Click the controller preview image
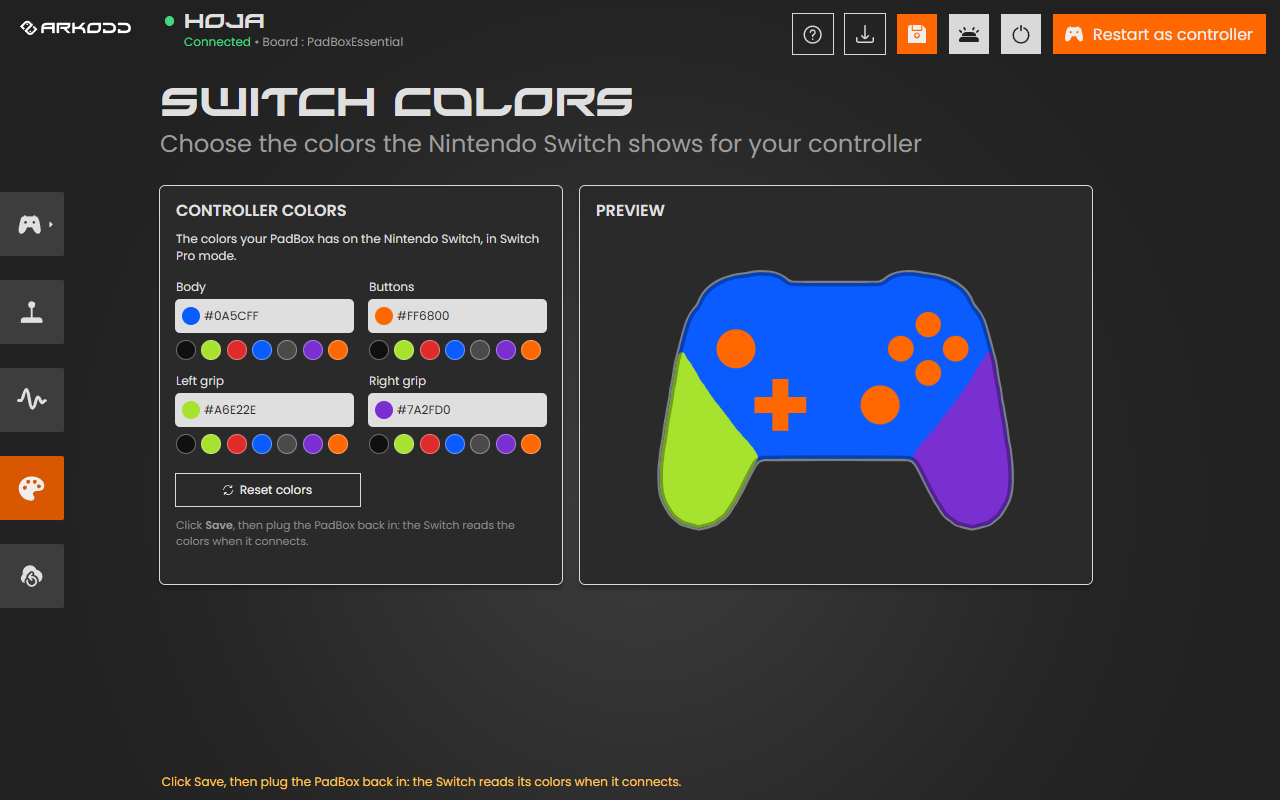The height and width of the screenshot is (800, 1280). 836,400
